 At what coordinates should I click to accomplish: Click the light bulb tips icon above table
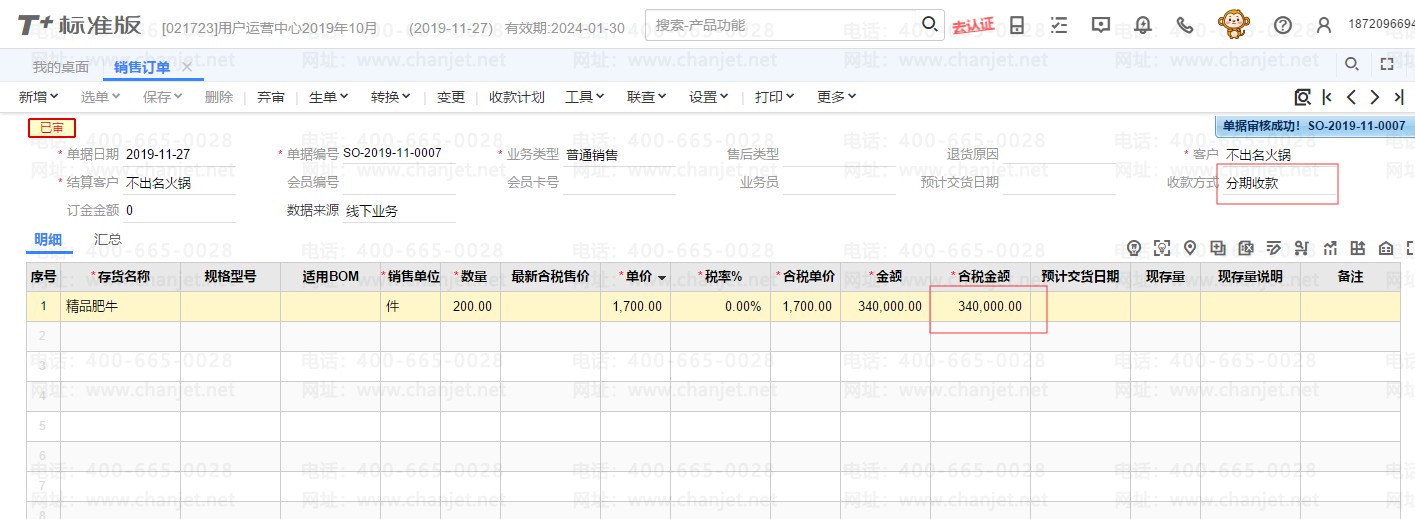1134,248
